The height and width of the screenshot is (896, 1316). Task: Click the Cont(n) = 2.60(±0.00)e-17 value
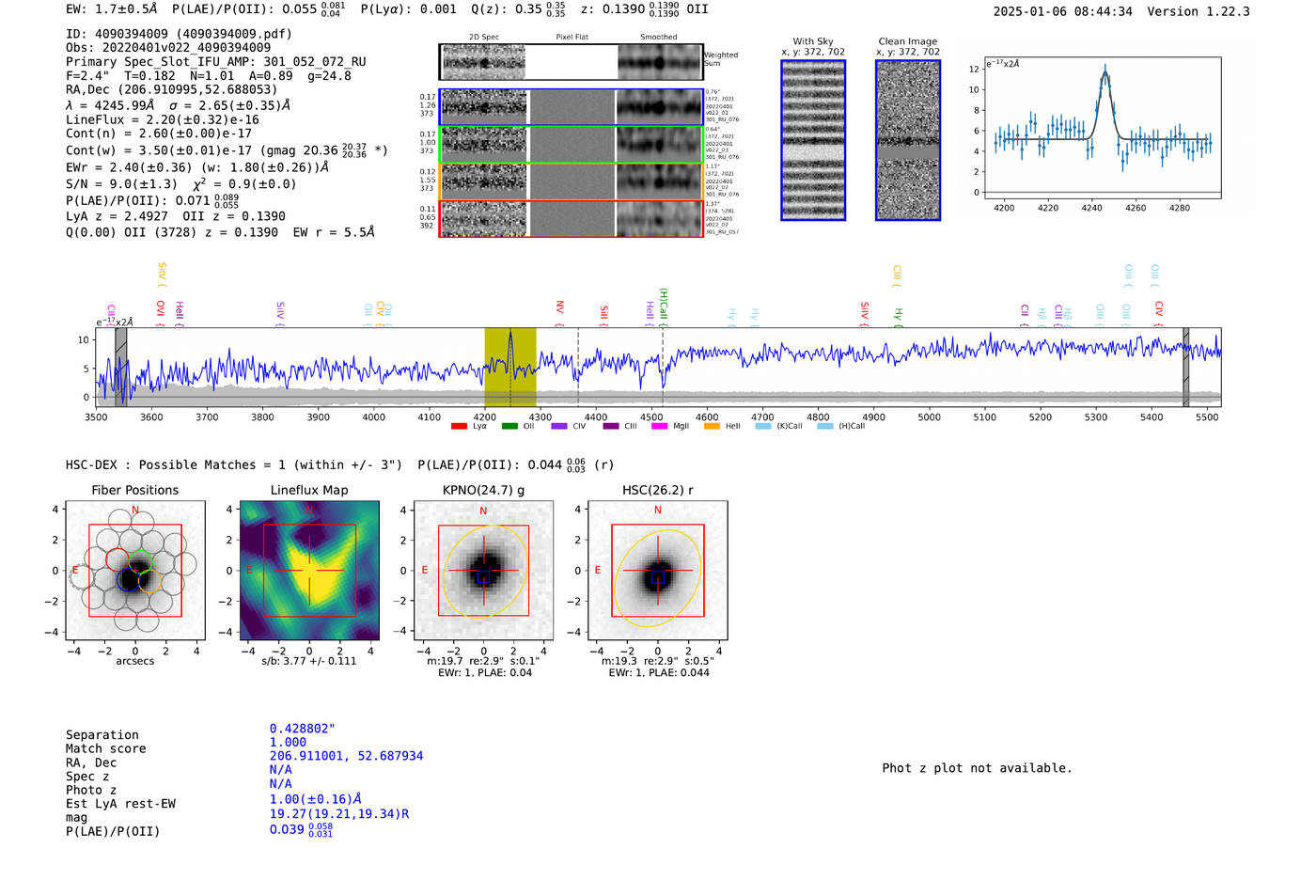[x=158, y=134]
